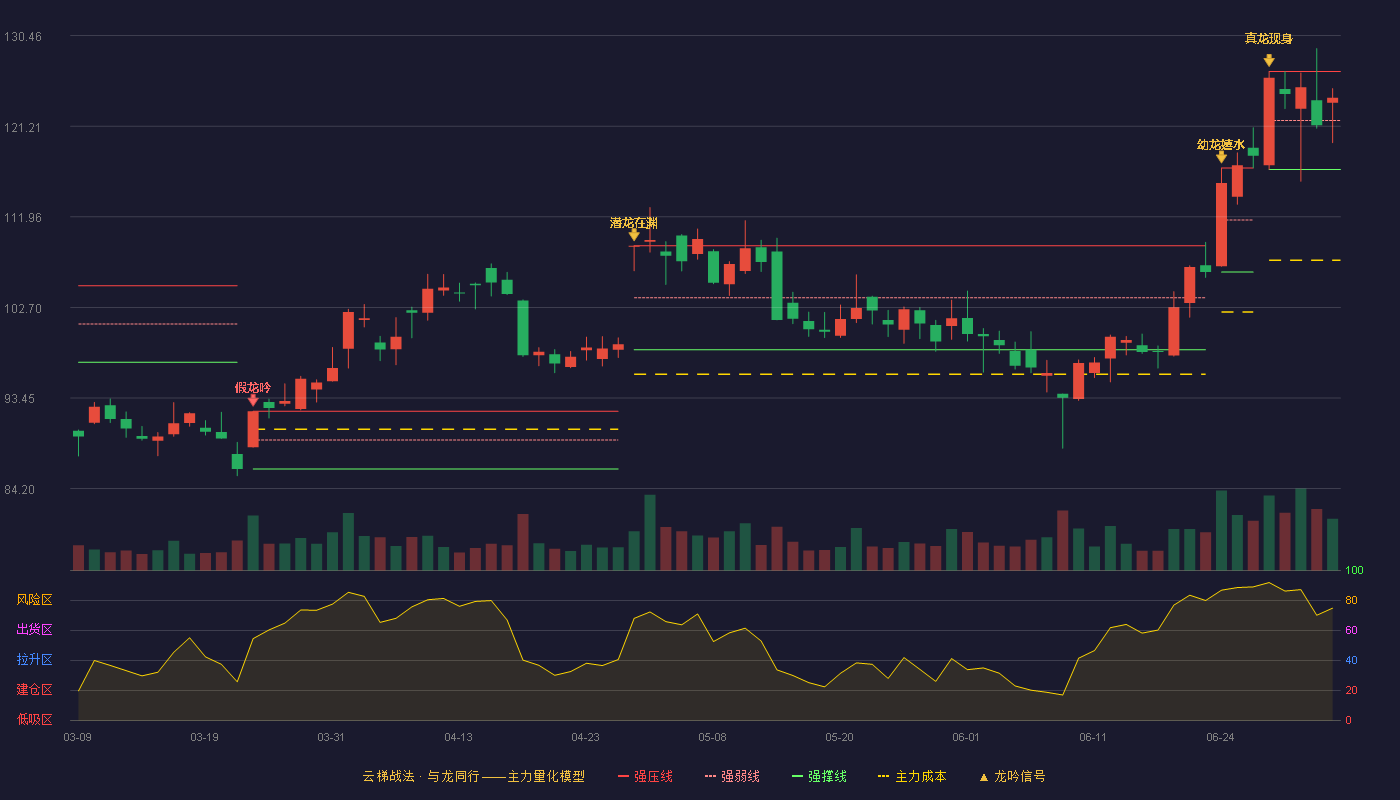Image resolution: width=1400 pixels, height=800 pixels.
Task: Select the 风险区 zone label
Action: [x=34, y=600]
